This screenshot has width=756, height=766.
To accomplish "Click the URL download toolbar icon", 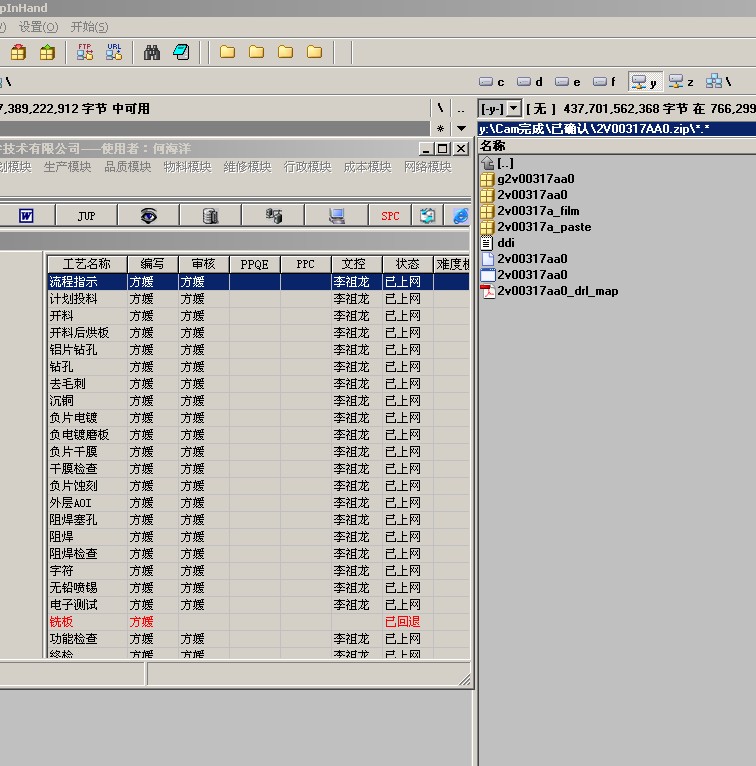I will 114,52.
